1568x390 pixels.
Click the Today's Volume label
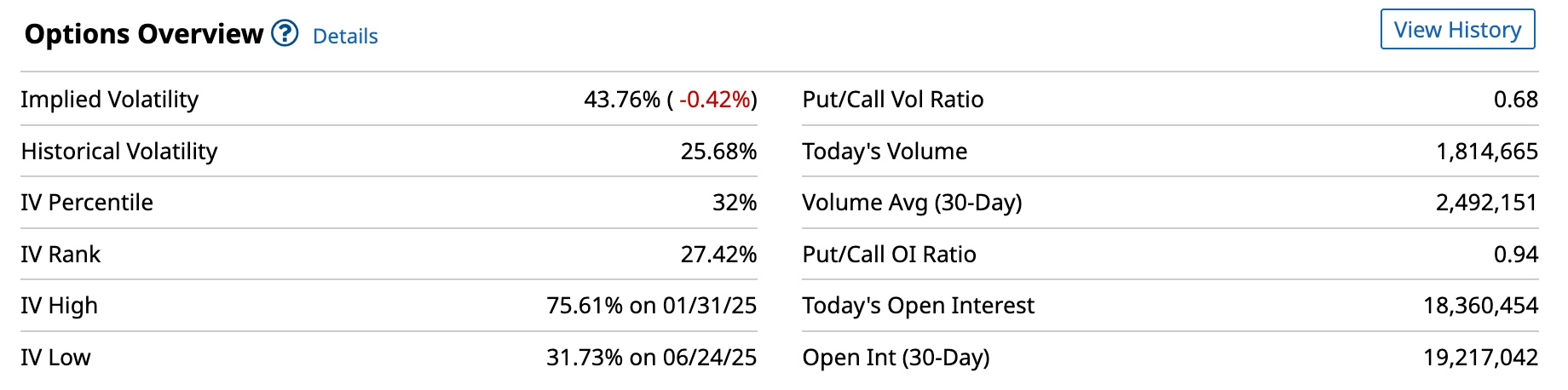point(885,152)
